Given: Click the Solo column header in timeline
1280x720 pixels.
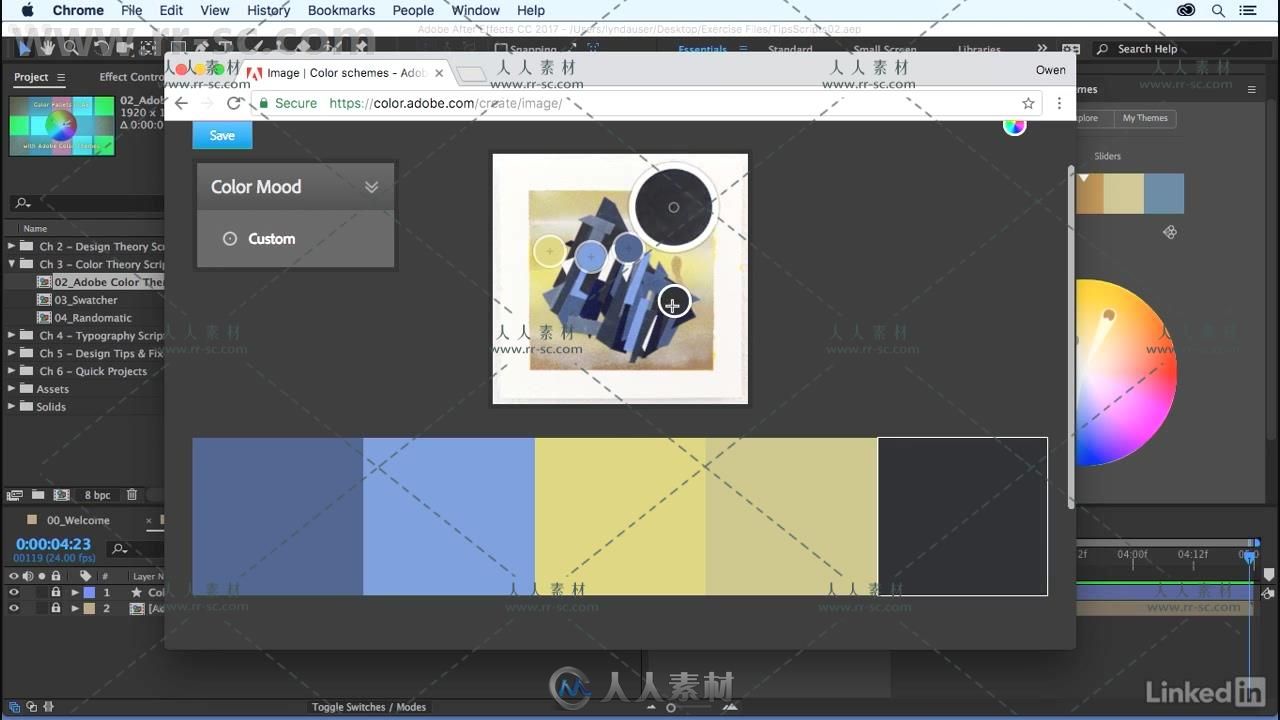Looking at the screenshot, I should [41, 576].
